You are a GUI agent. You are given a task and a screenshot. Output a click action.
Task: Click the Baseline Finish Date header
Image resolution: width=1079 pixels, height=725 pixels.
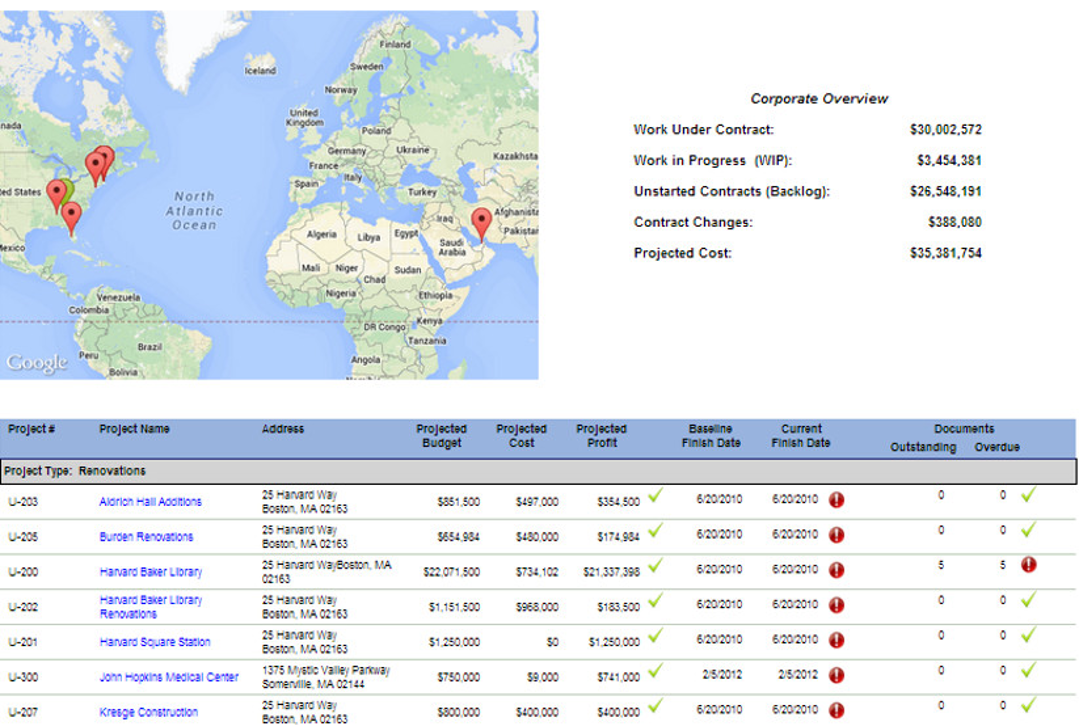click(x=711, y=436)
